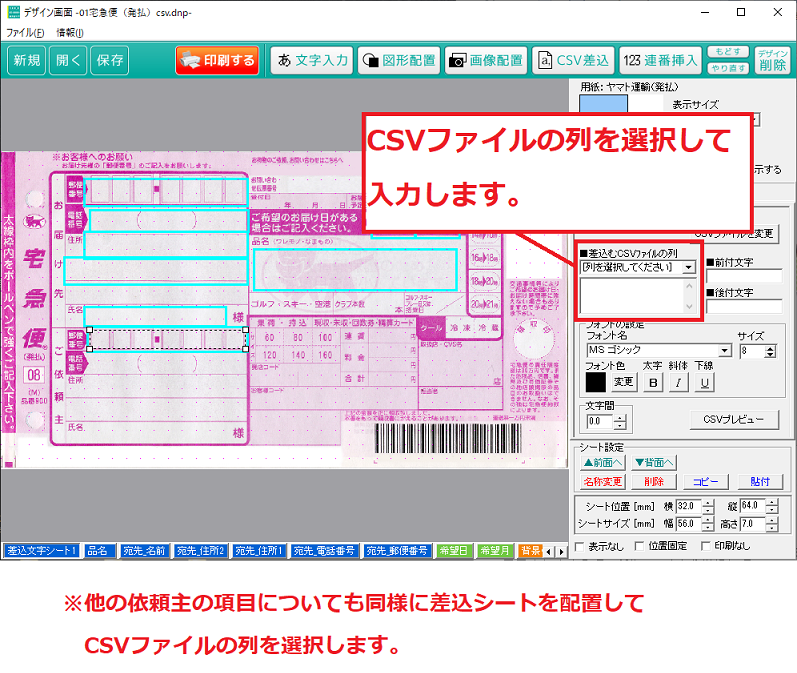The image size is (797, 673).
Task: Increase 高さ height with up stepper
Action: [x=772, y=521]
